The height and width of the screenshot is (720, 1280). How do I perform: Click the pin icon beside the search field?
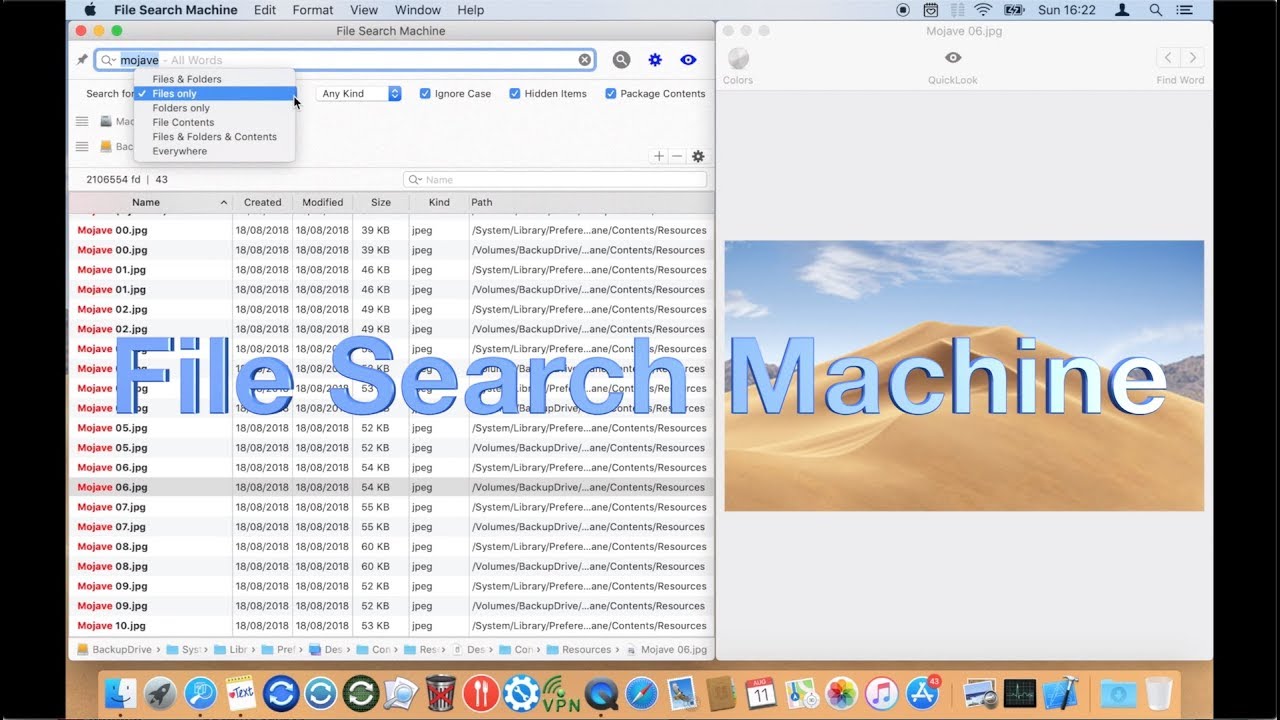click(82, 60)
